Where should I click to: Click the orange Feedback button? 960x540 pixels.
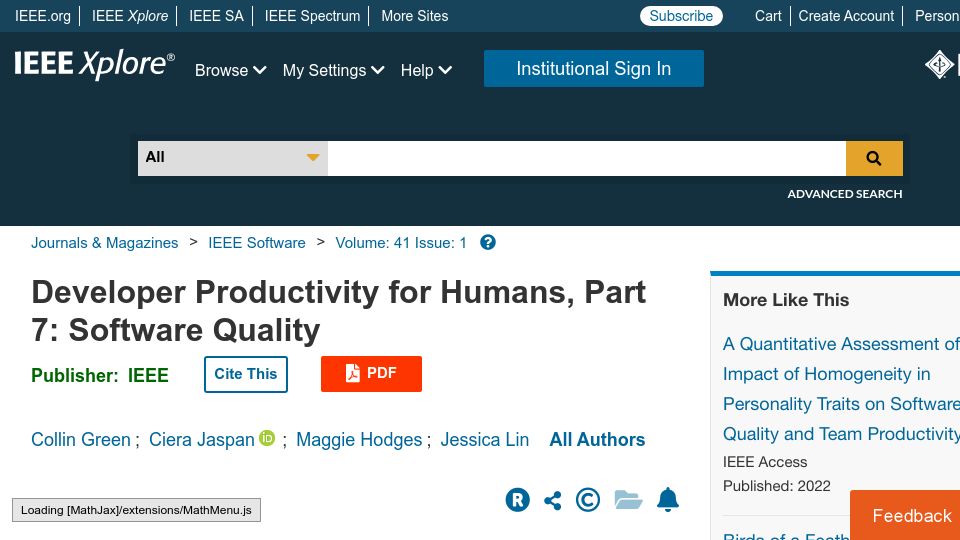907,515
